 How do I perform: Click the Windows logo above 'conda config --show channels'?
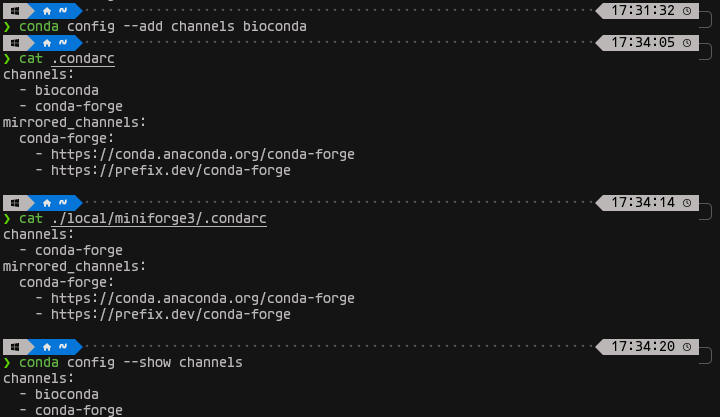click(x=14, y=346)
